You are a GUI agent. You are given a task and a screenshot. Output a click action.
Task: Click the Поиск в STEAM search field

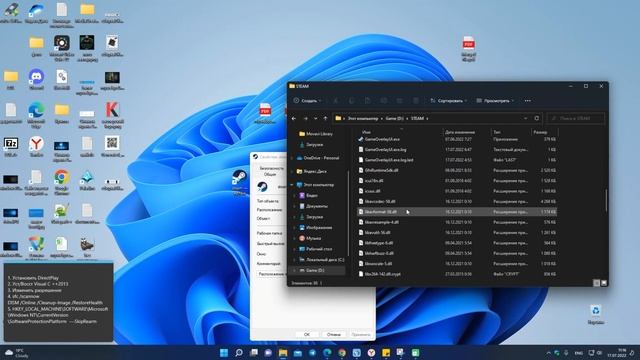pos(576,118)
